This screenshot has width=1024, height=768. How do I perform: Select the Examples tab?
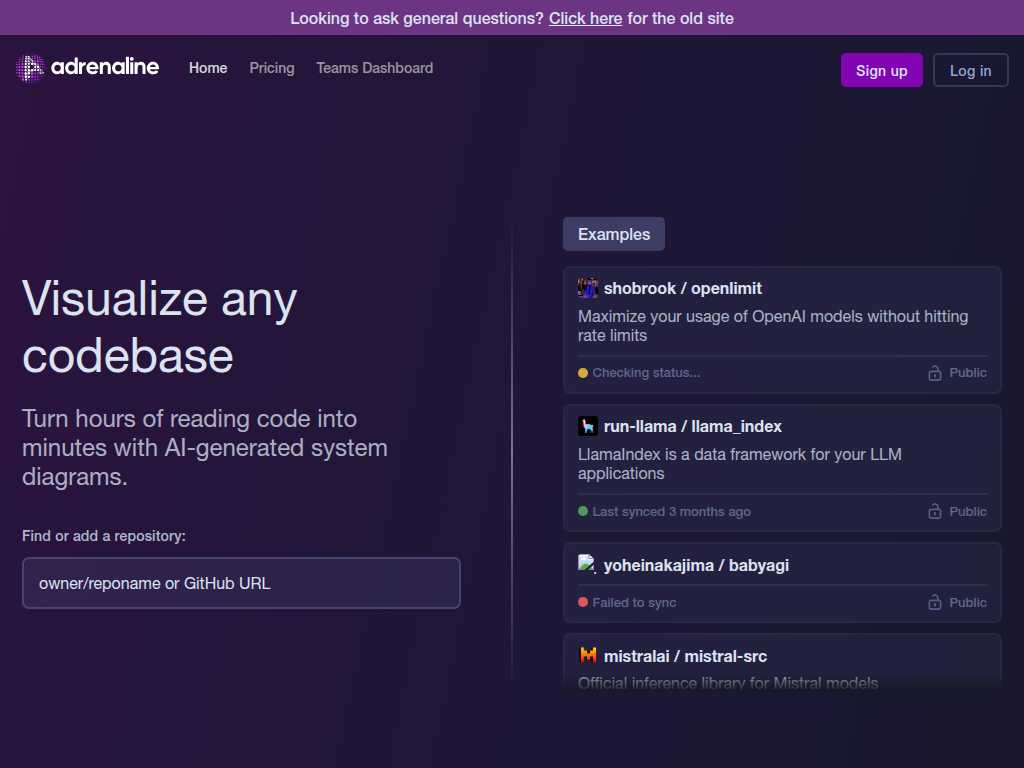[x=614, y=234]
